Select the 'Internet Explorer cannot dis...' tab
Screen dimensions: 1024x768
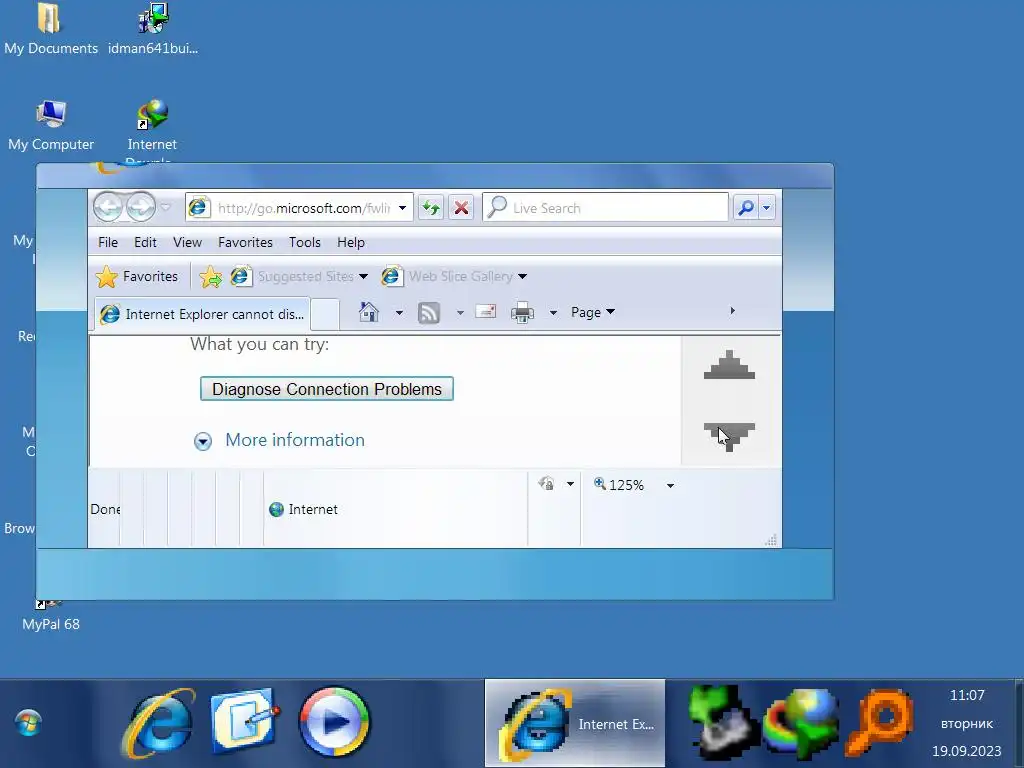click(202, 314)
